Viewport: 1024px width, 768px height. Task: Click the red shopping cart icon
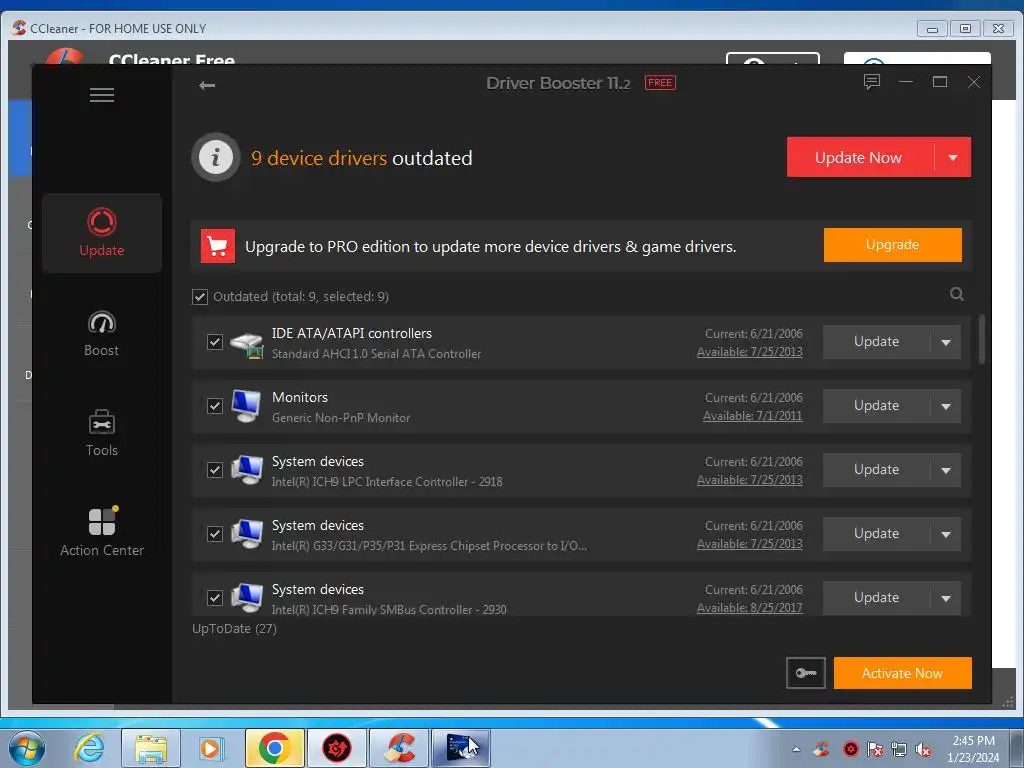coord(217,246)
